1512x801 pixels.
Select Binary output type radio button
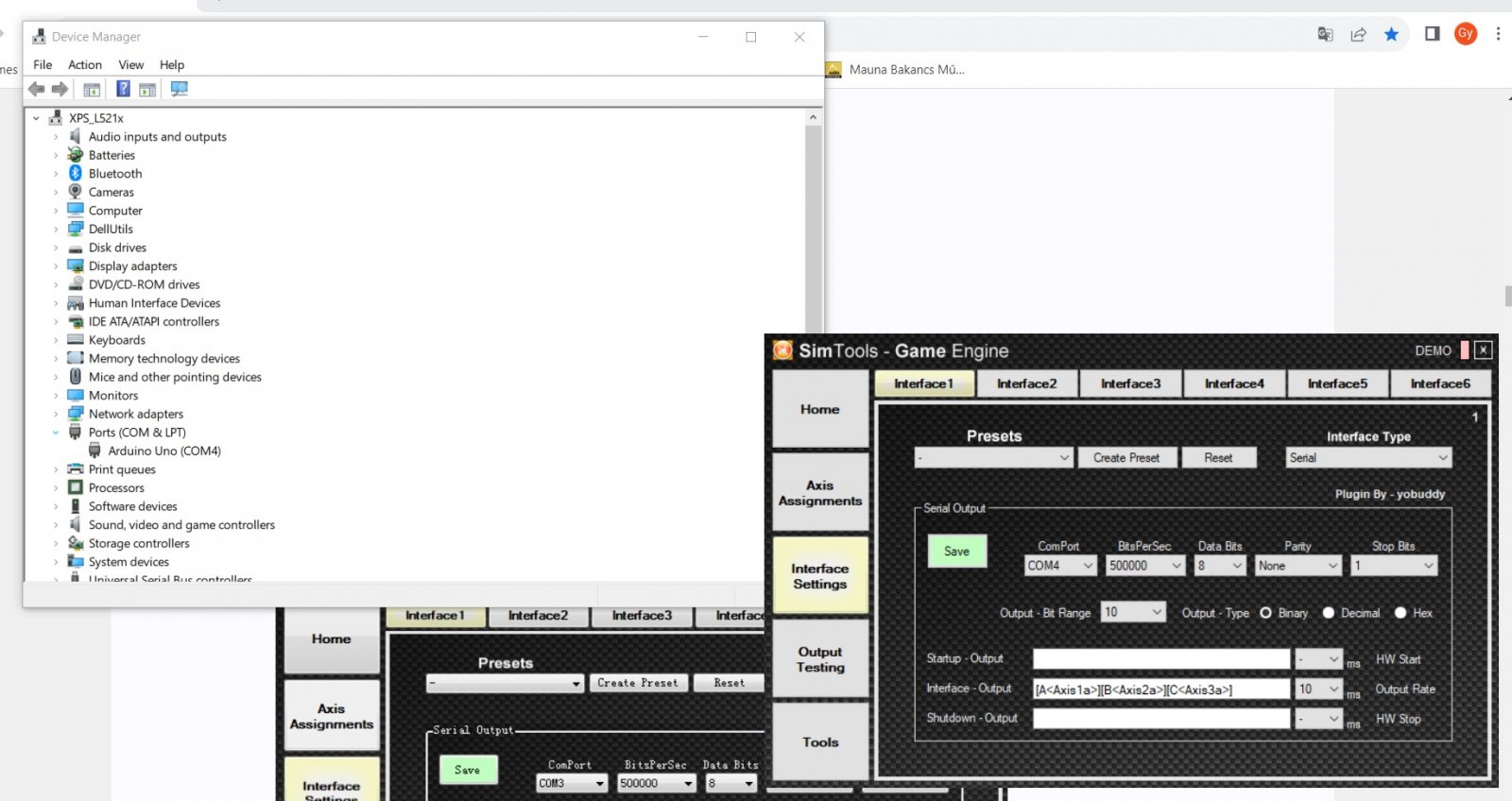click(x=1265, y=613)
